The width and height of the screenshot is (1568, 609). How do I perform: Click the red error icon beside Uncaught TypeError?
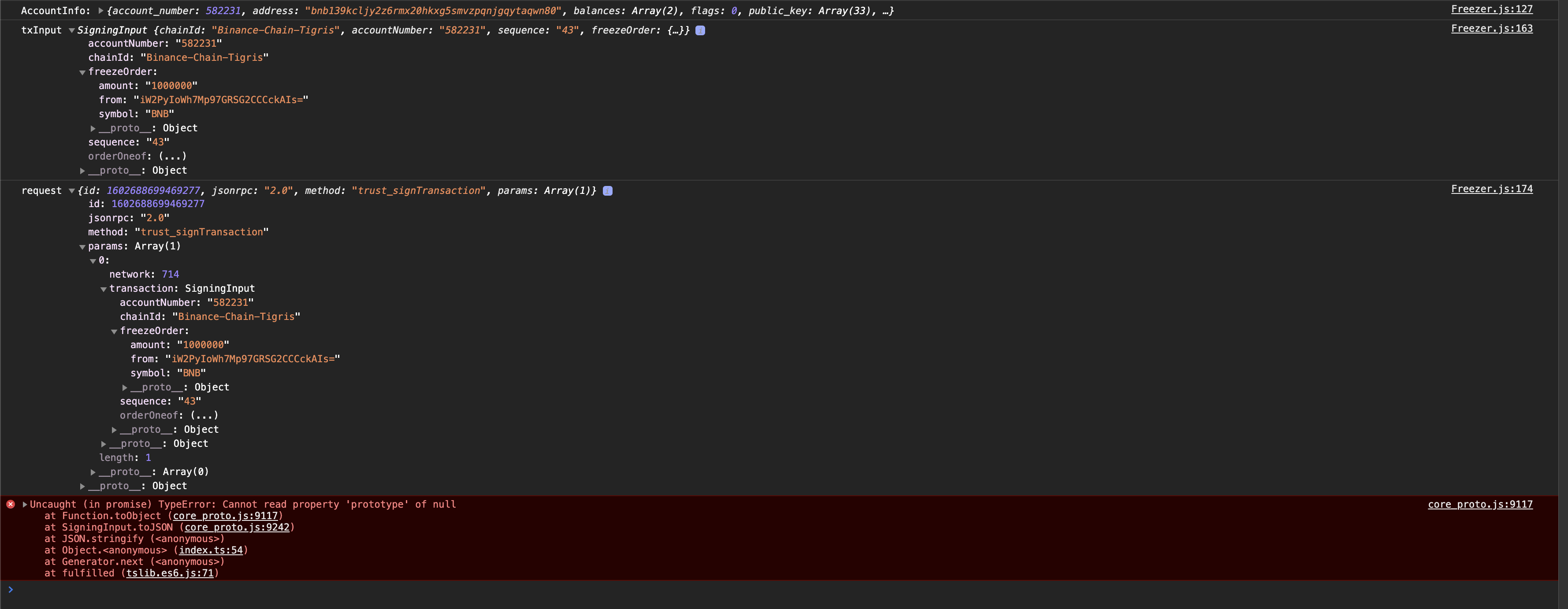[10, 505]
